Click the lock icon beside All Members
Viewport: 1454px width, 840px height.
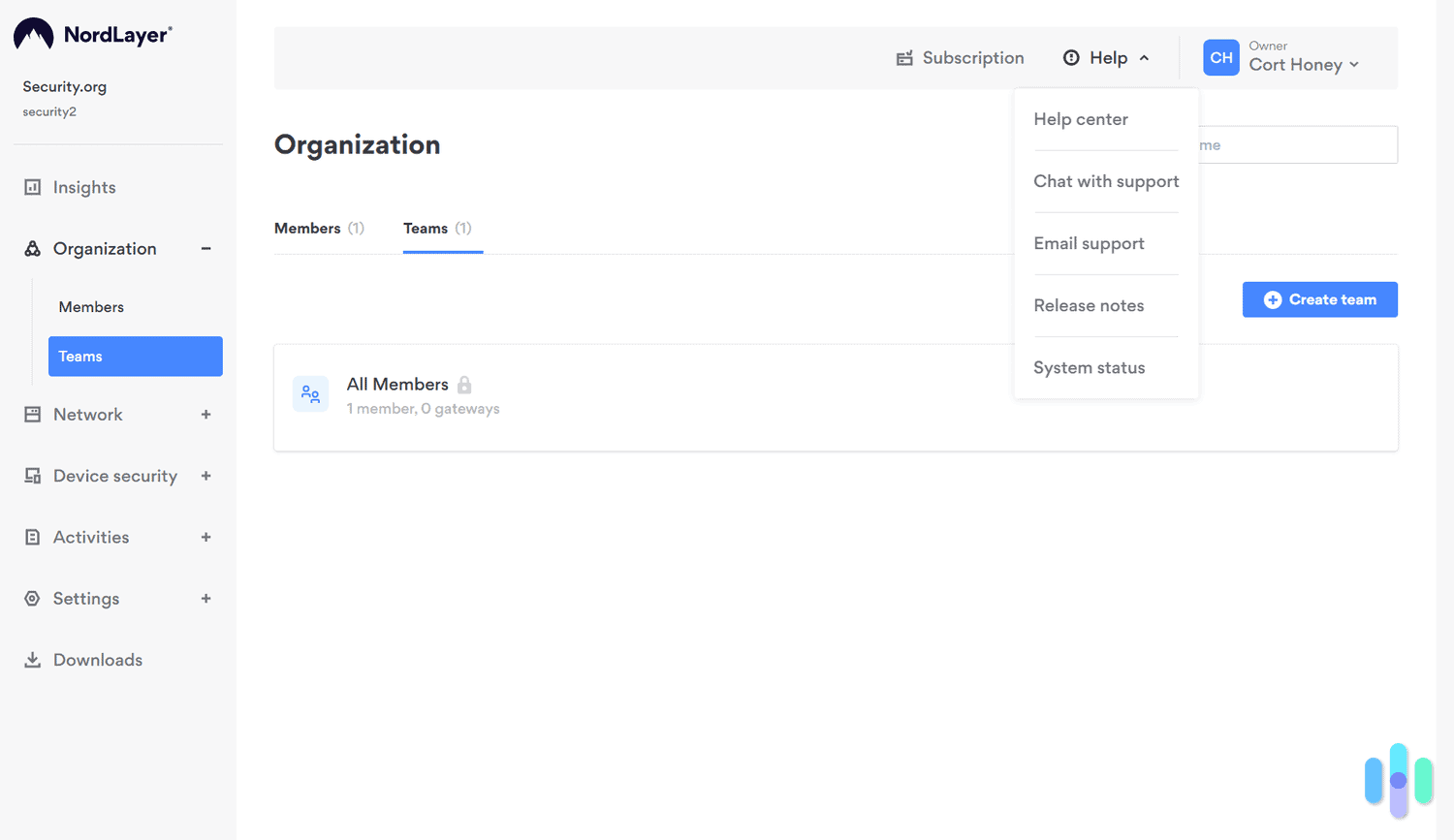point(464,384)
